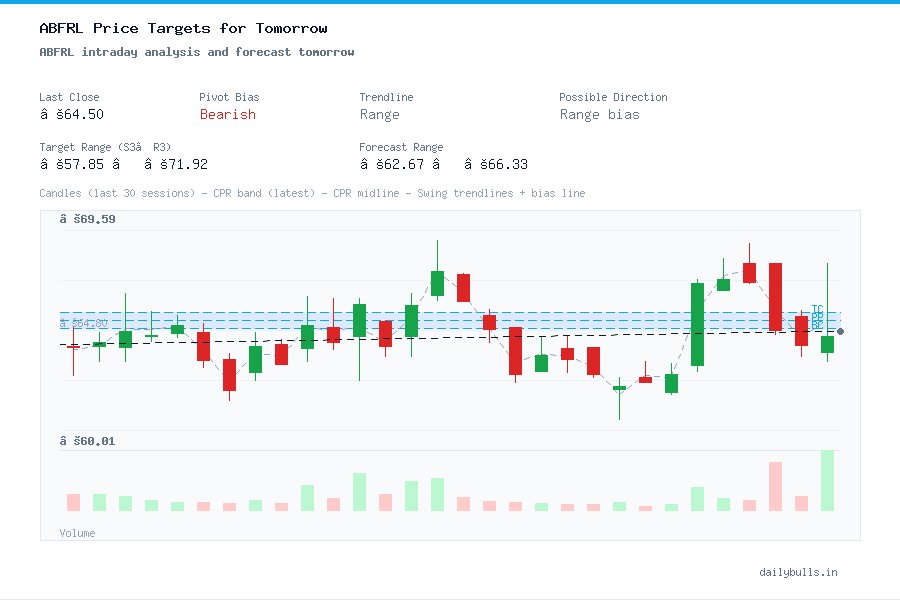The width and height of the screenshot is (900, 600).
Task: Click the 'Pivot Bias' label
Action: (229, 97)
